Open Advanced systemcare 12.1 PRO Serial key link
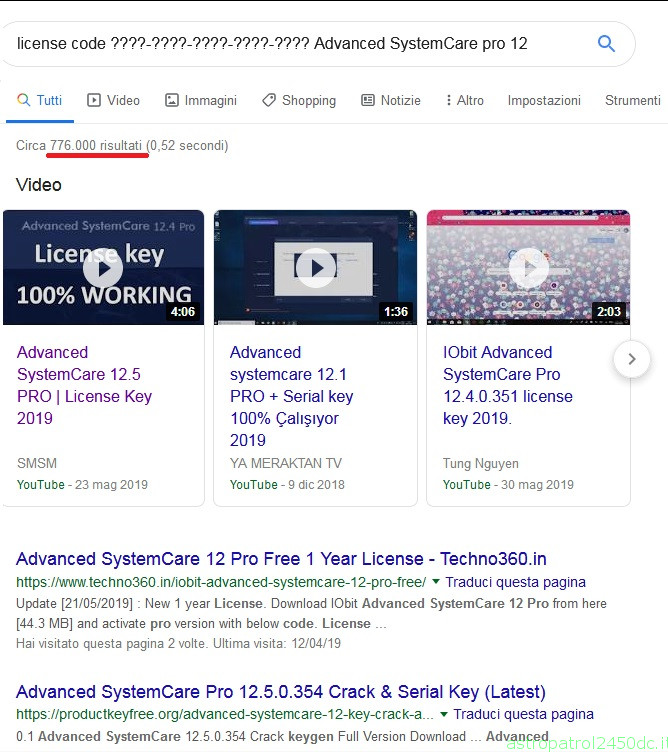 (x=291, y=396)
